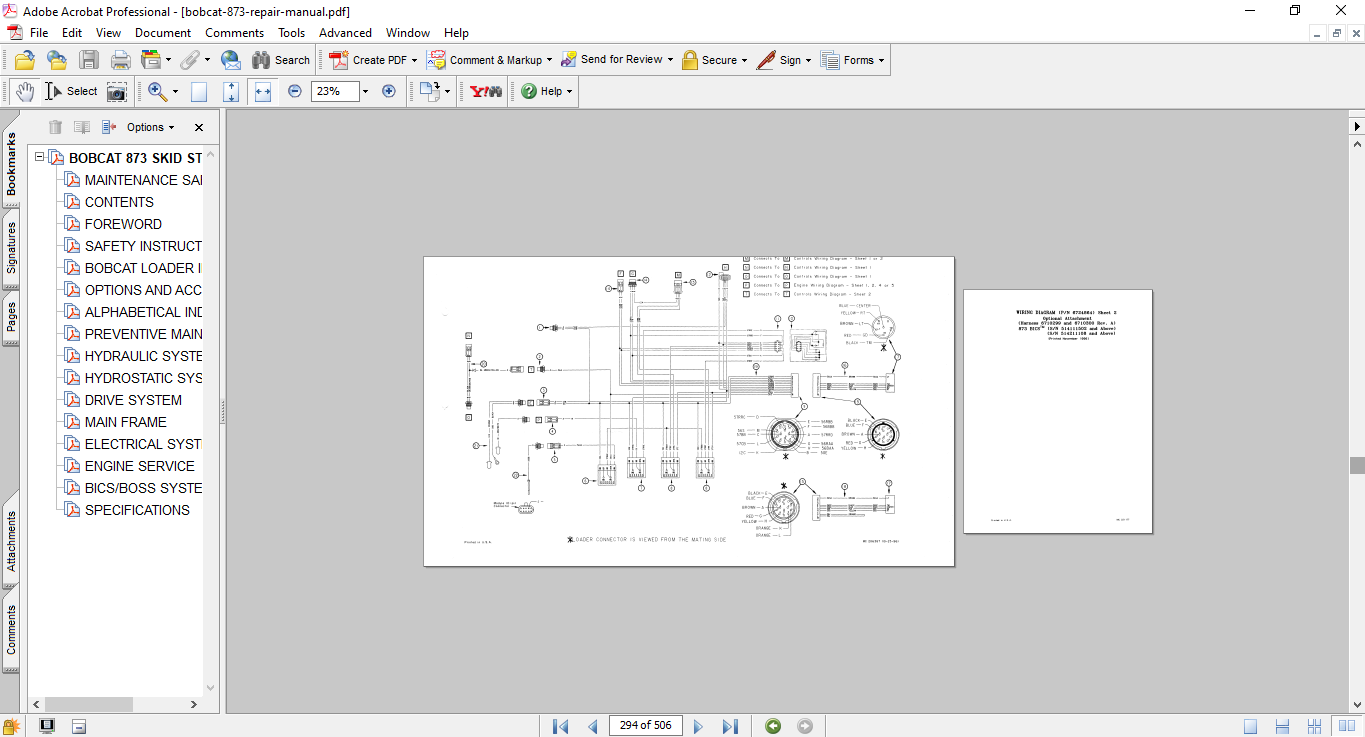Click the Open file folder icon
Viewport: 1365px width, 737px height.
point(25,60)
